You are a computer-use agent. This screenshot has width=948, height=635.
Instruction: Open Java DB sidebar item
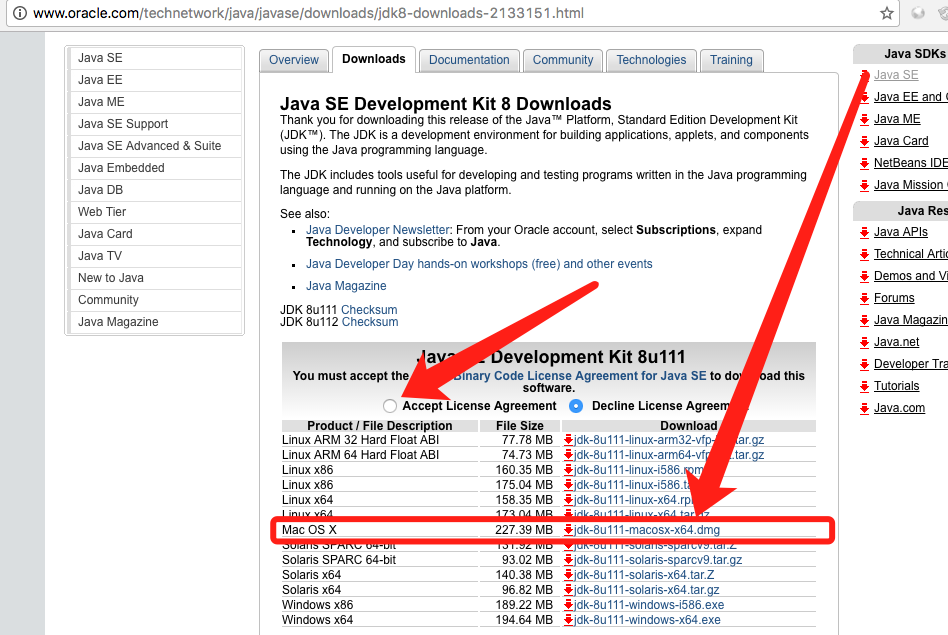(x=155, y=190)
